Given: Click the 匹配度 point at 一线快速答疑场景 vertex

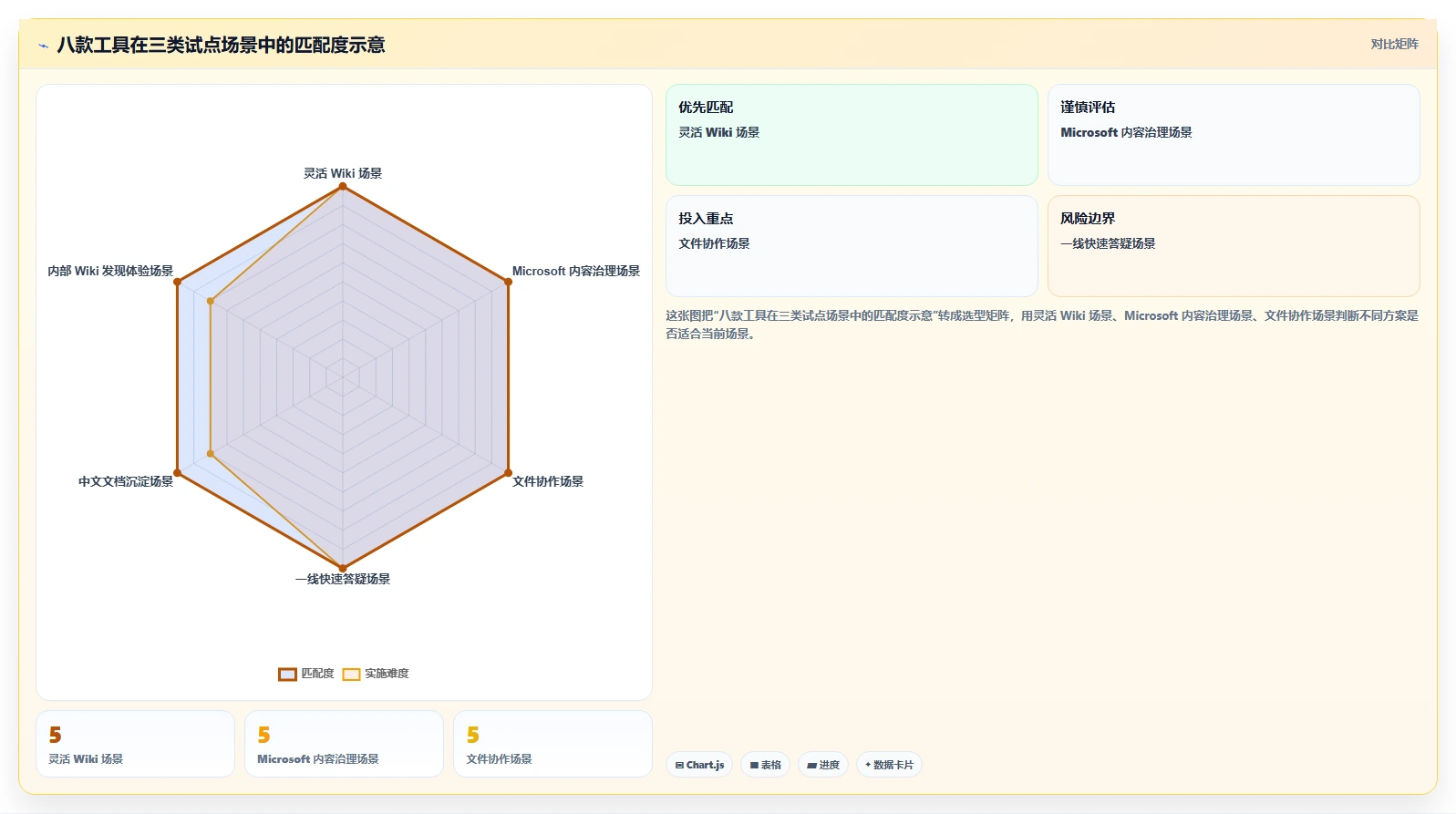Looking at the screenshot, I should [343, 569].
